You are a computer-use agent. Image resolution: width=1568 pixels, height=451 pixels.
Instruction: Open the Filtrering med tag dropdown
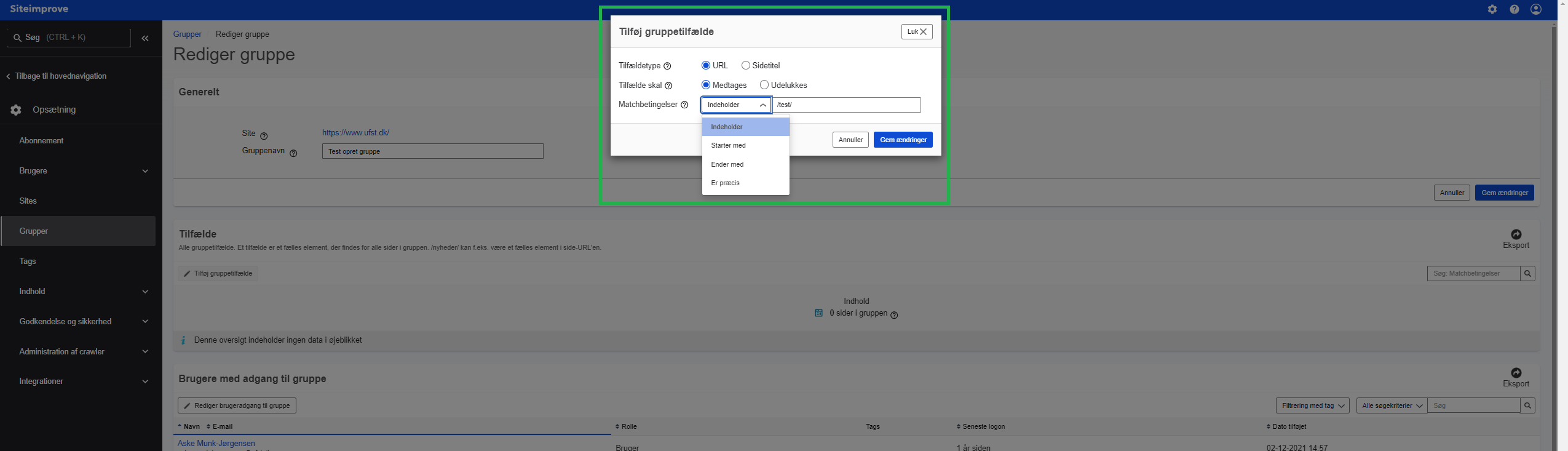(1312, 405)
